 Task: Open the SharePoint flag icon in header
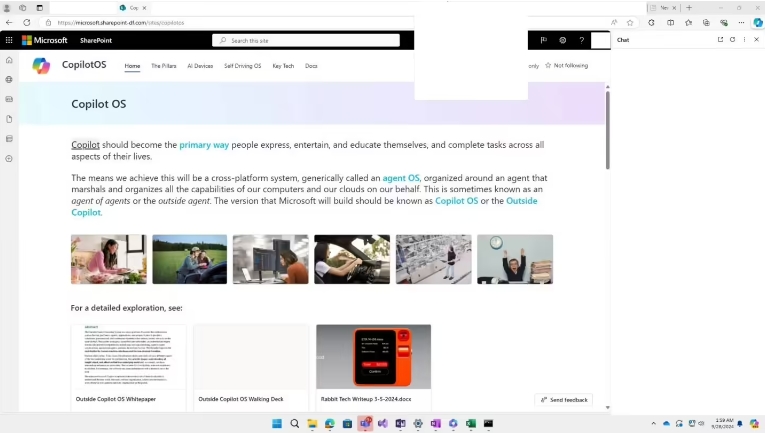[544, 40]
